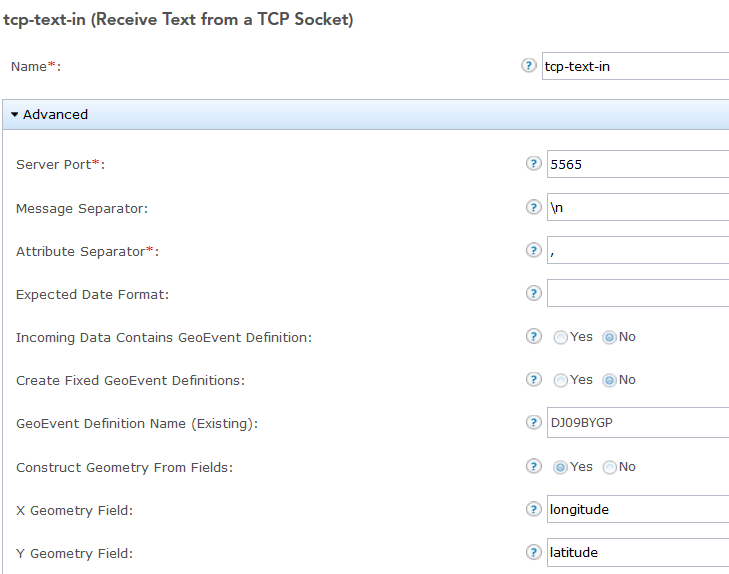Show help for X Geometry Field
The image size is (729, 574).
pos(534,509)
